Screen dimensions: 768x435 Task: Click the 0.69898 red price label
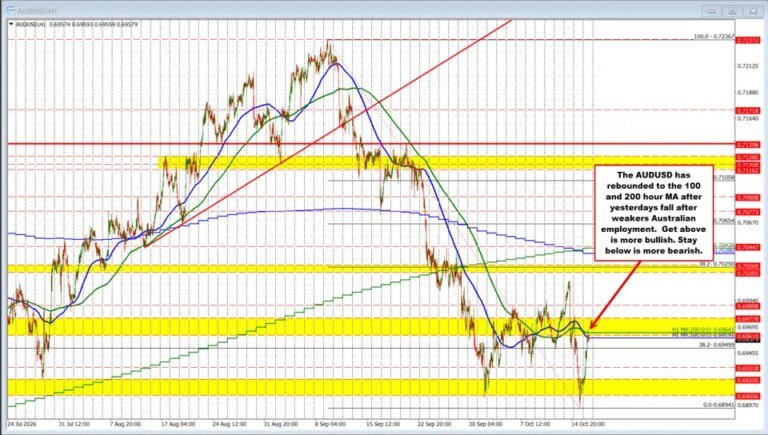pyautogui.click(x=748, y=306)
